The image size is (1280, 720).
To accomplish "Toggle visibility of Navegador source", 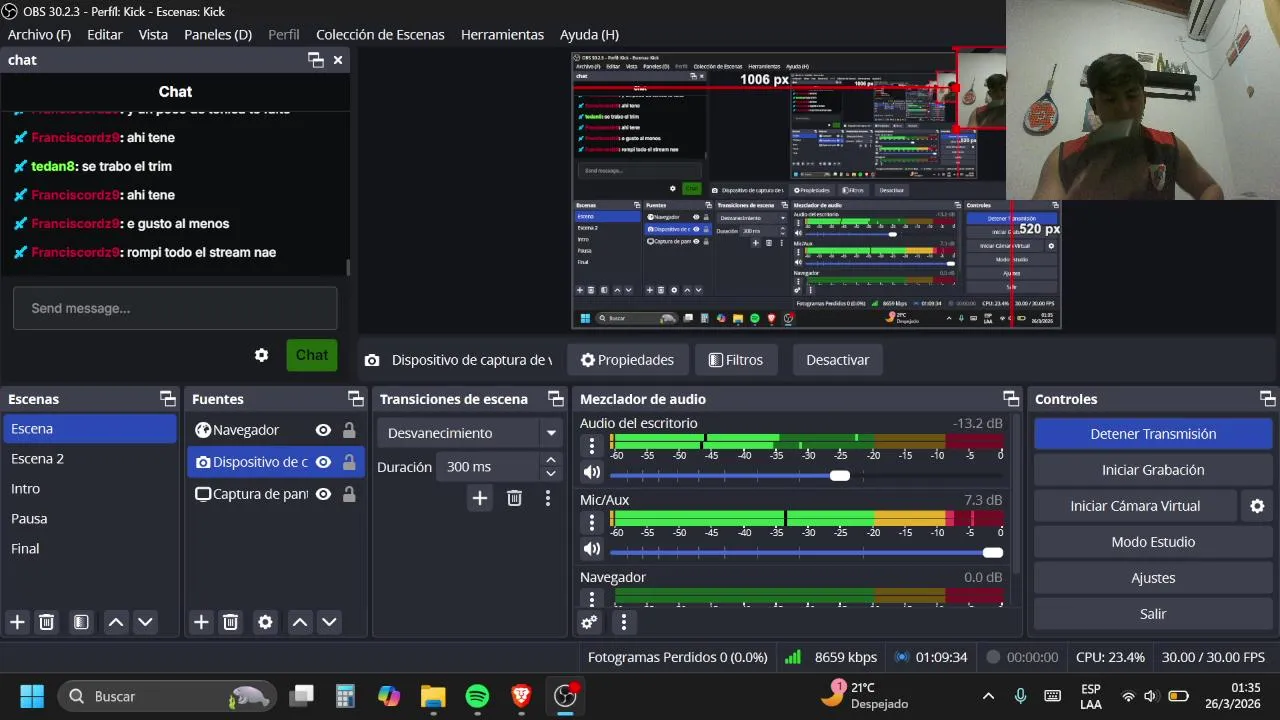I will click(323, 430).
